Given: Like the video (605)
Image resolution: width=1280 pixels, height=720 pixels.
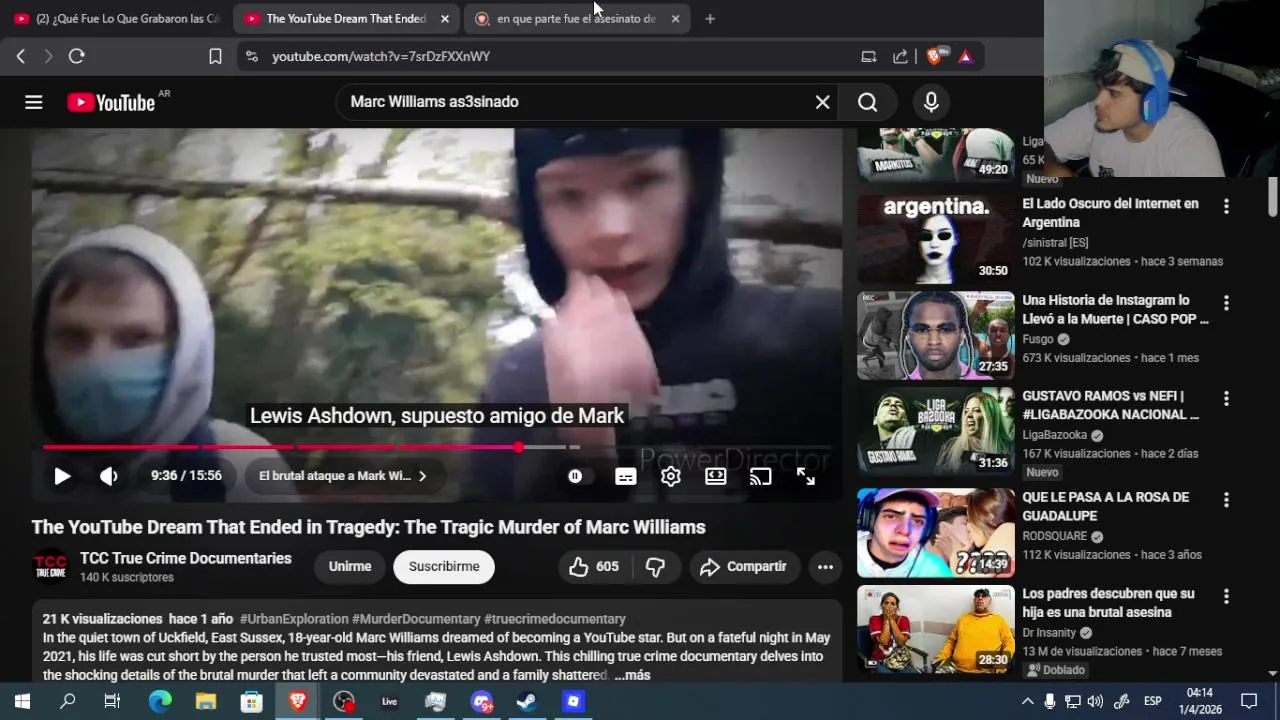Looking at the screenshot, I should [594, 567].
